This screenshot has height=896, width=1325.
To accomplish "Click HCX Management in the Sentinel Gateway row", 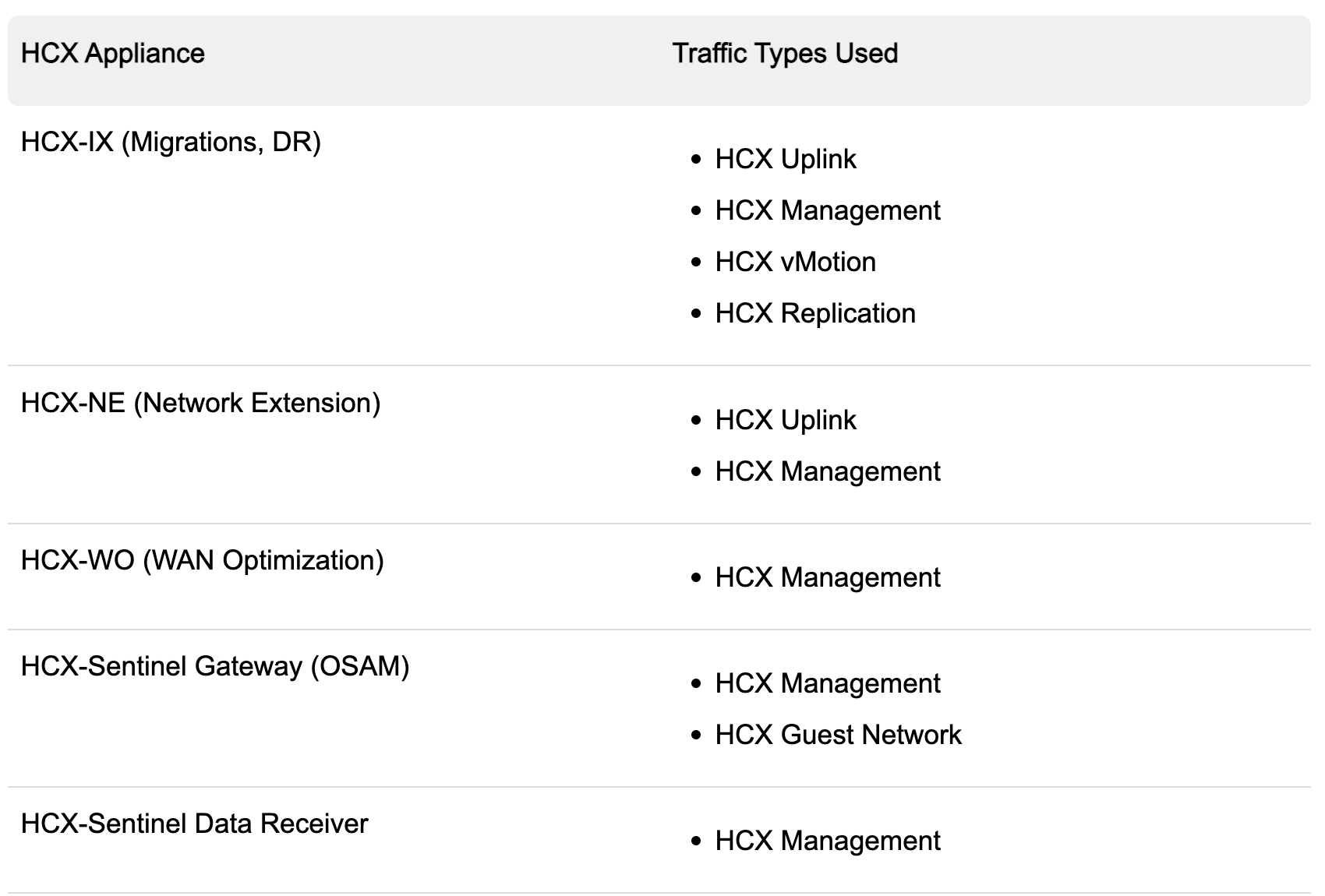I will (827, 684).
